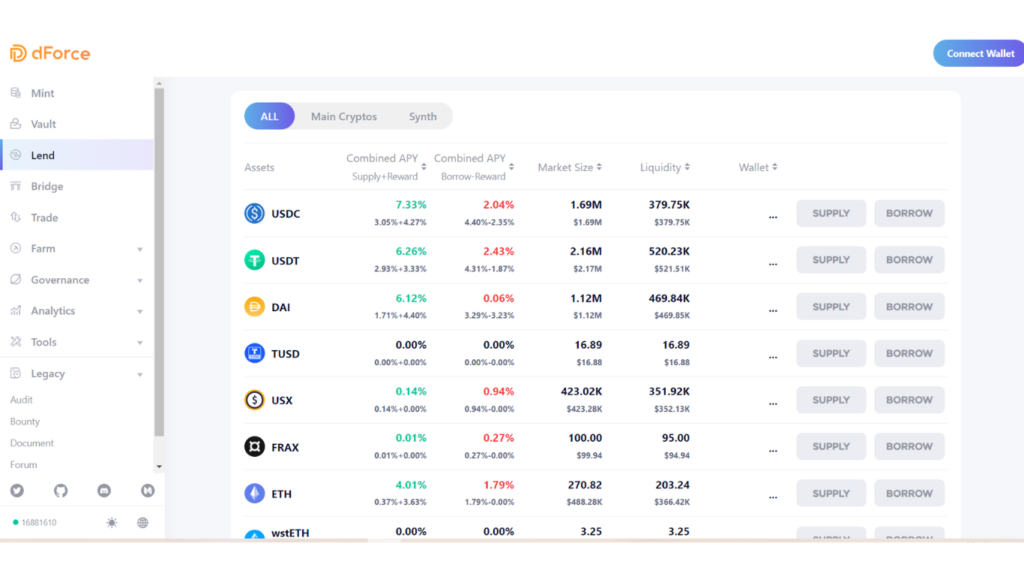
Task: Sort by Liquidity column
Action: [x=665, y=168]
